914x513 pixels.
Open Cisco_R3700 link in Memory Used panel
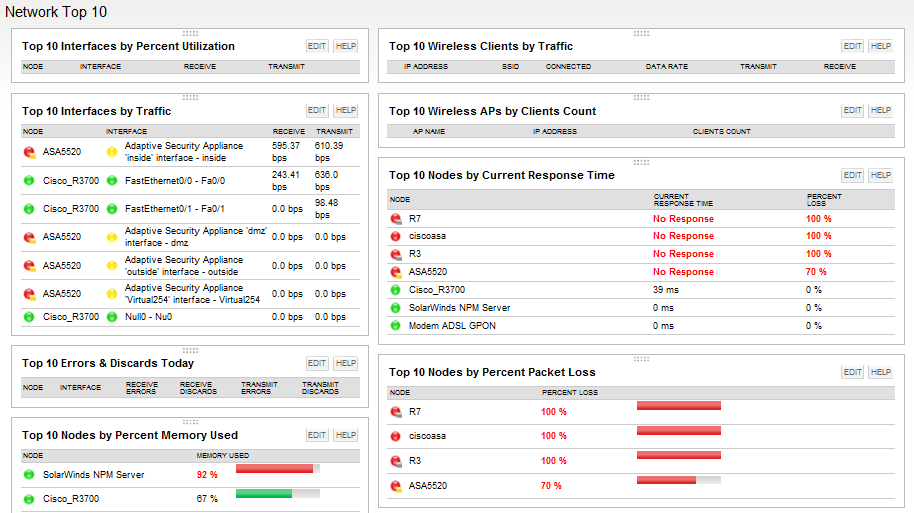(71, 499)
